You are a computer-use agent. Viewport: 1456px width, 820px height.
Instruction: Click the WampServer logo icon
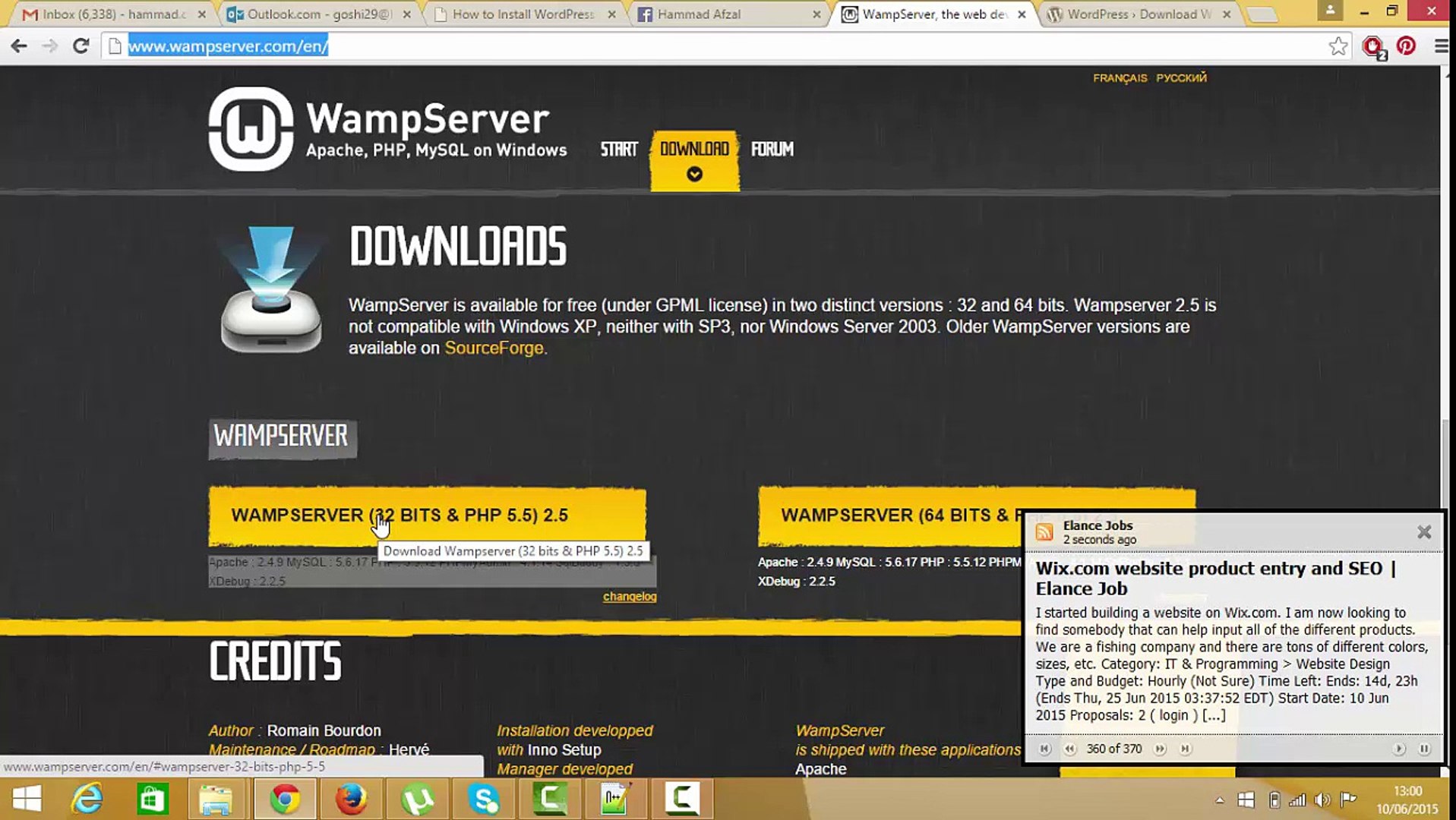click(251, 128)
